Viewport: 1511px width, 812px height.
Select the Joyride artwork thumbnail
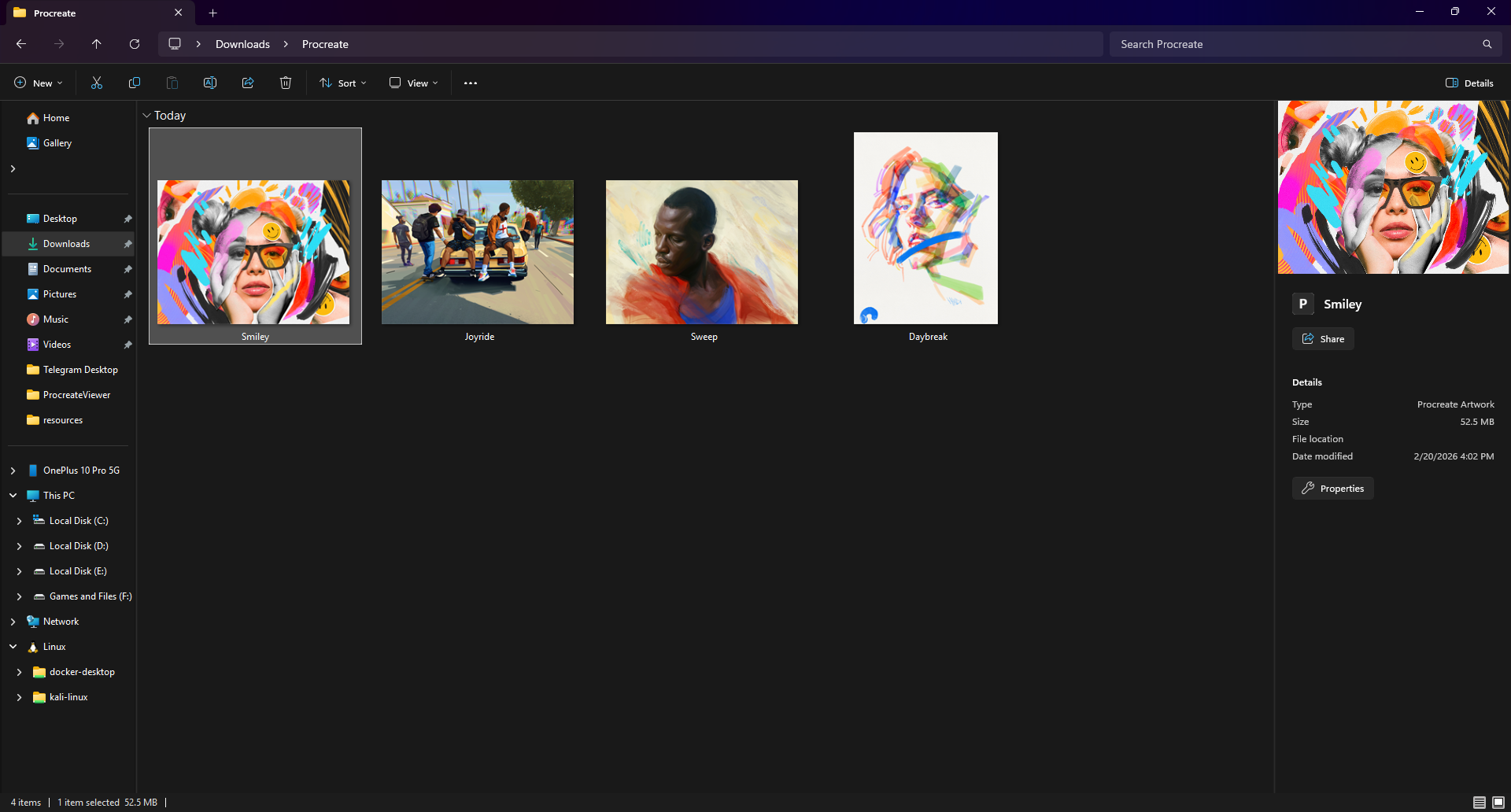tap(478, 252)
